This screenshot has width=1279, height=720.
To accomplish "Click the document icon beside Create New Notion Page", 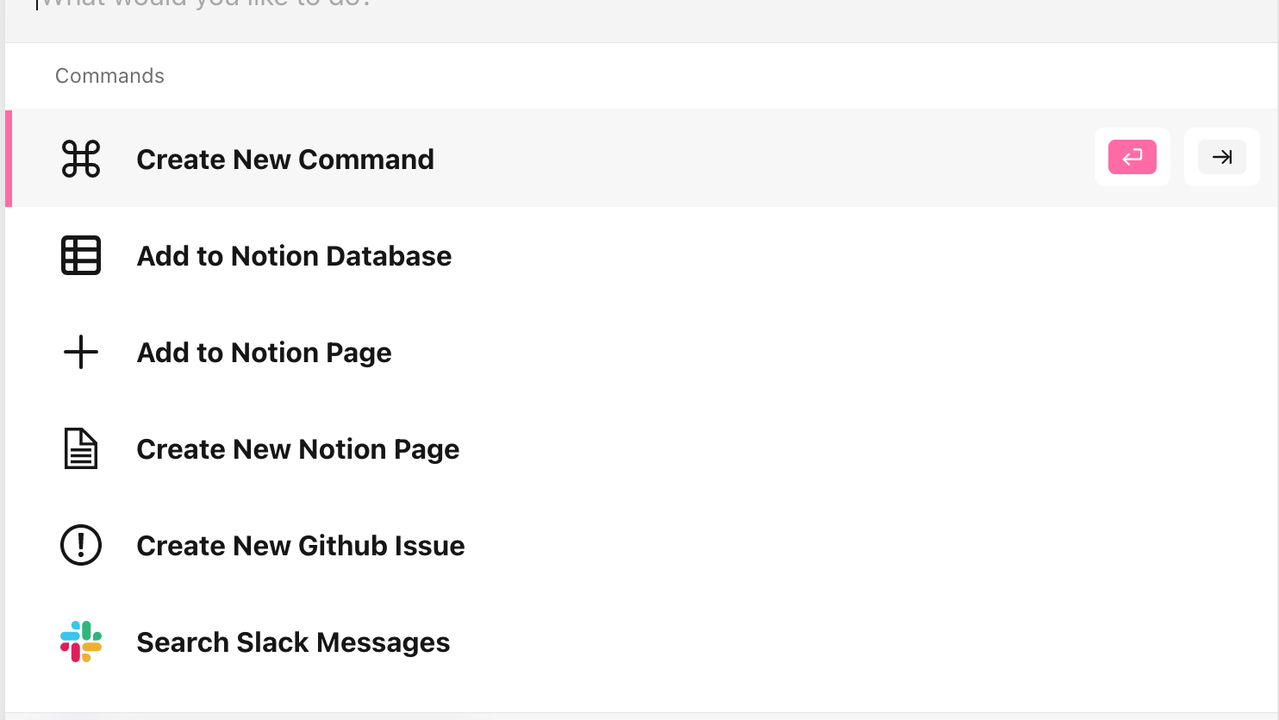I will (81, 449).
